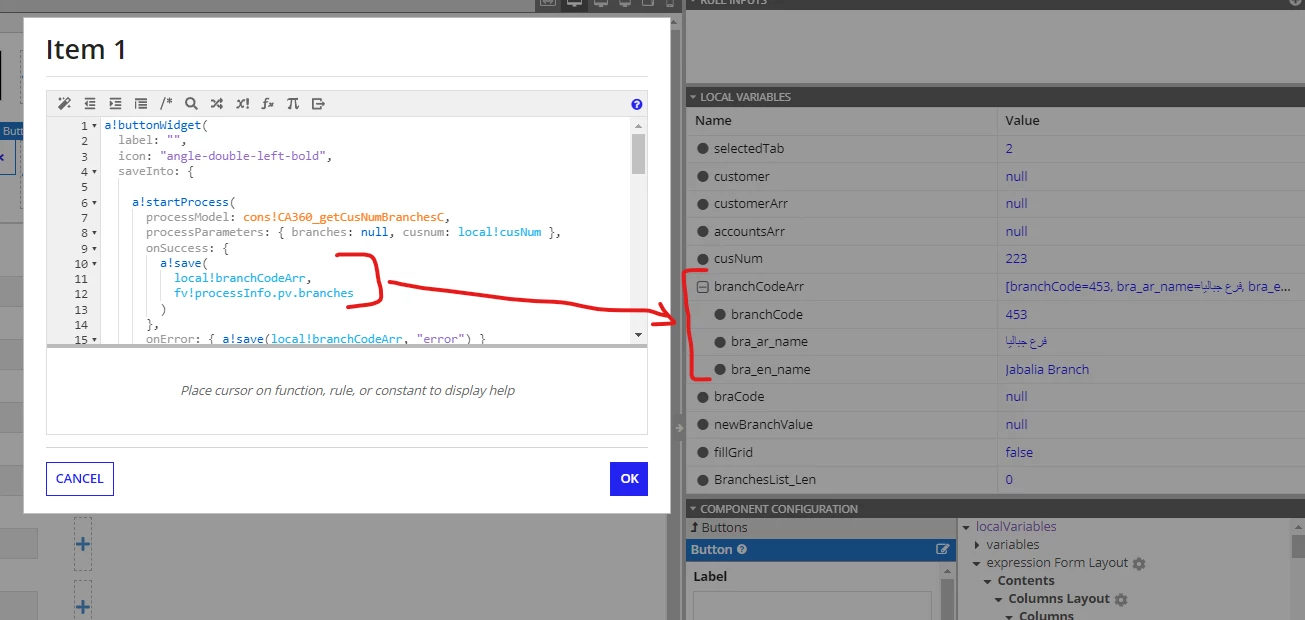
Task: Open search with the magnifier icon
Action: click(191, 103)
